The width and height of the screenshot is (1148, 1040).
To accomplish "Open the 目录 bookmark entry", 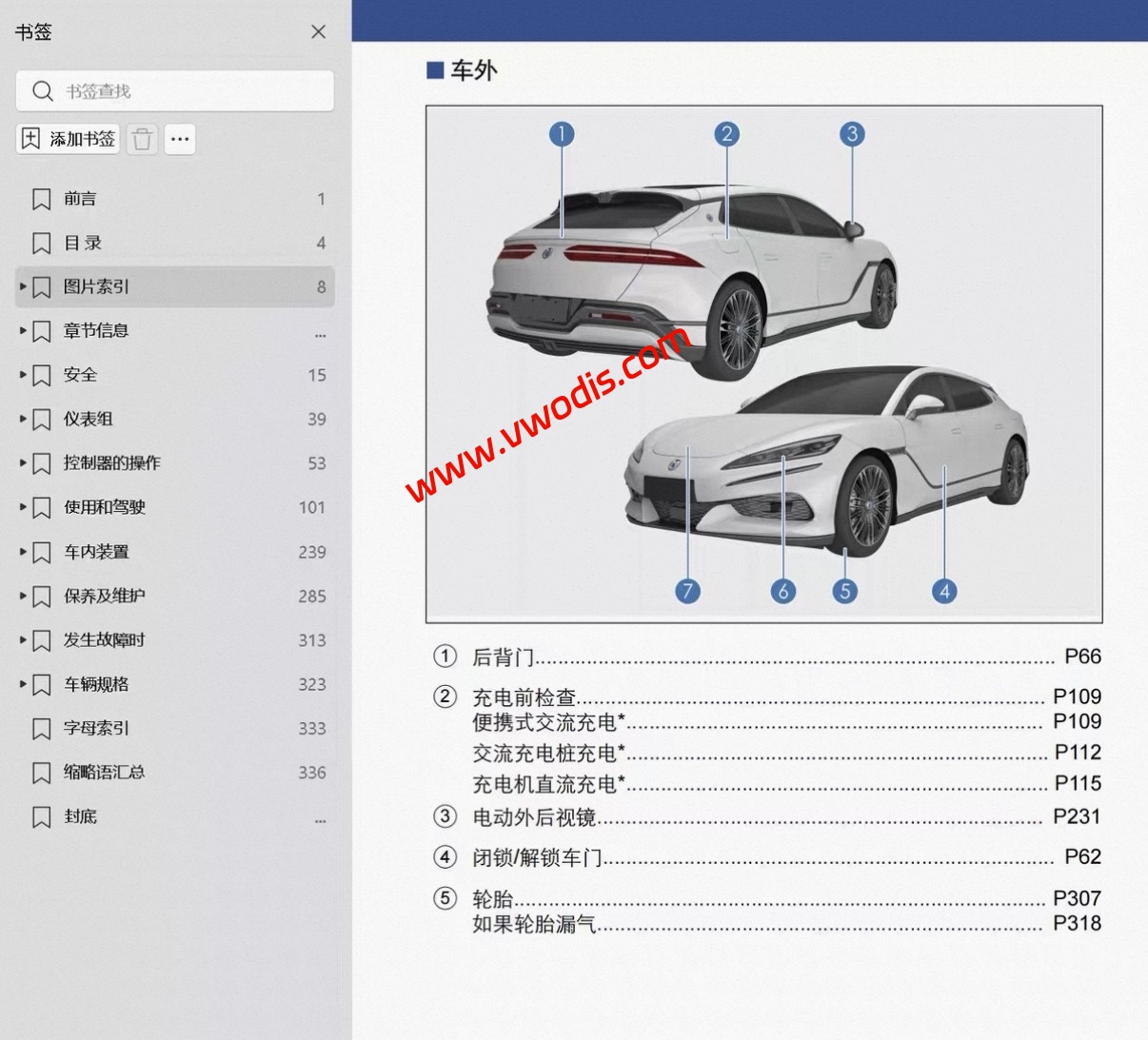I will 76,243.
